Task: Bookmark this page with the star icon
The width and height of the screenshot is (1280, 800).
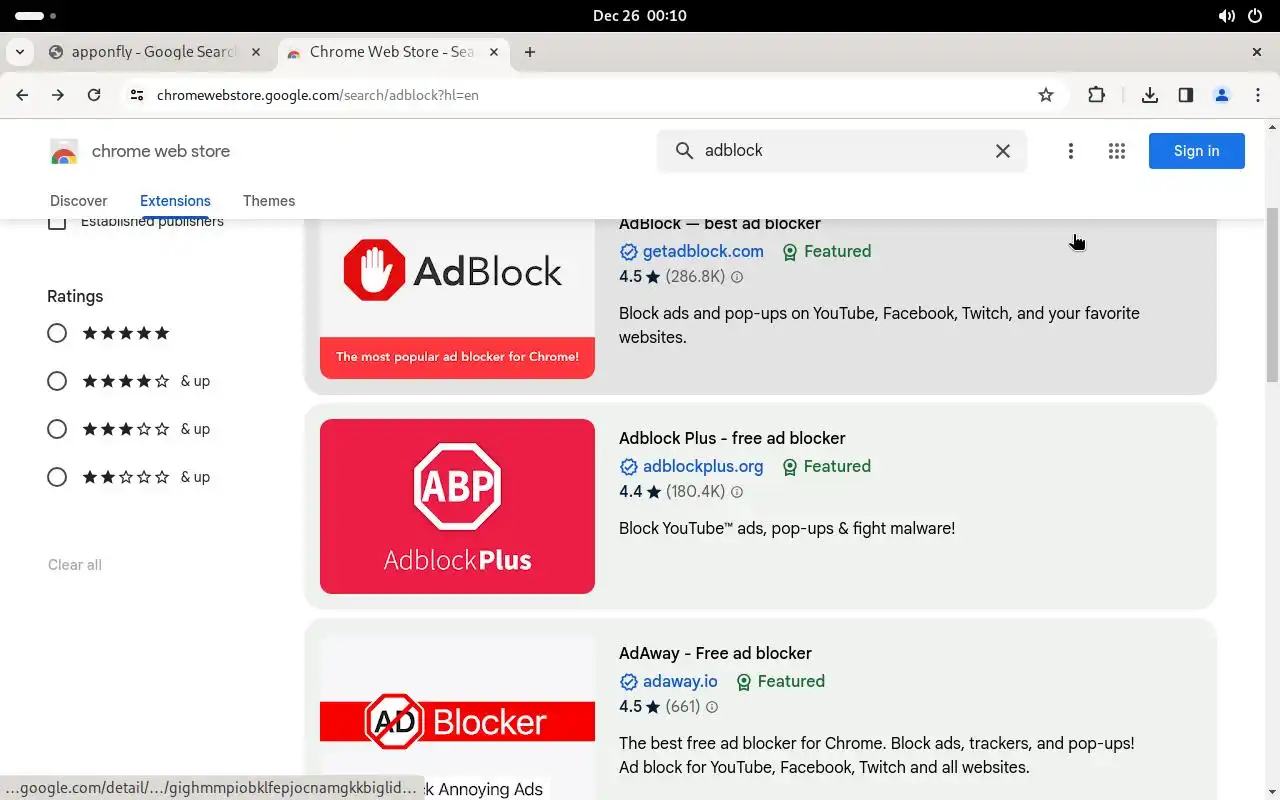Action: point(1046,95)
